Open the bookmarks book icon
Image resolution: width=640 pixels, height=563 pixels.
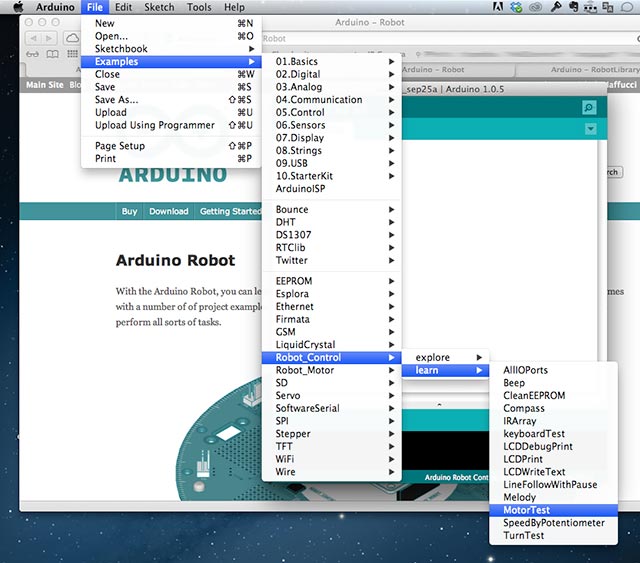coord(52,54)
